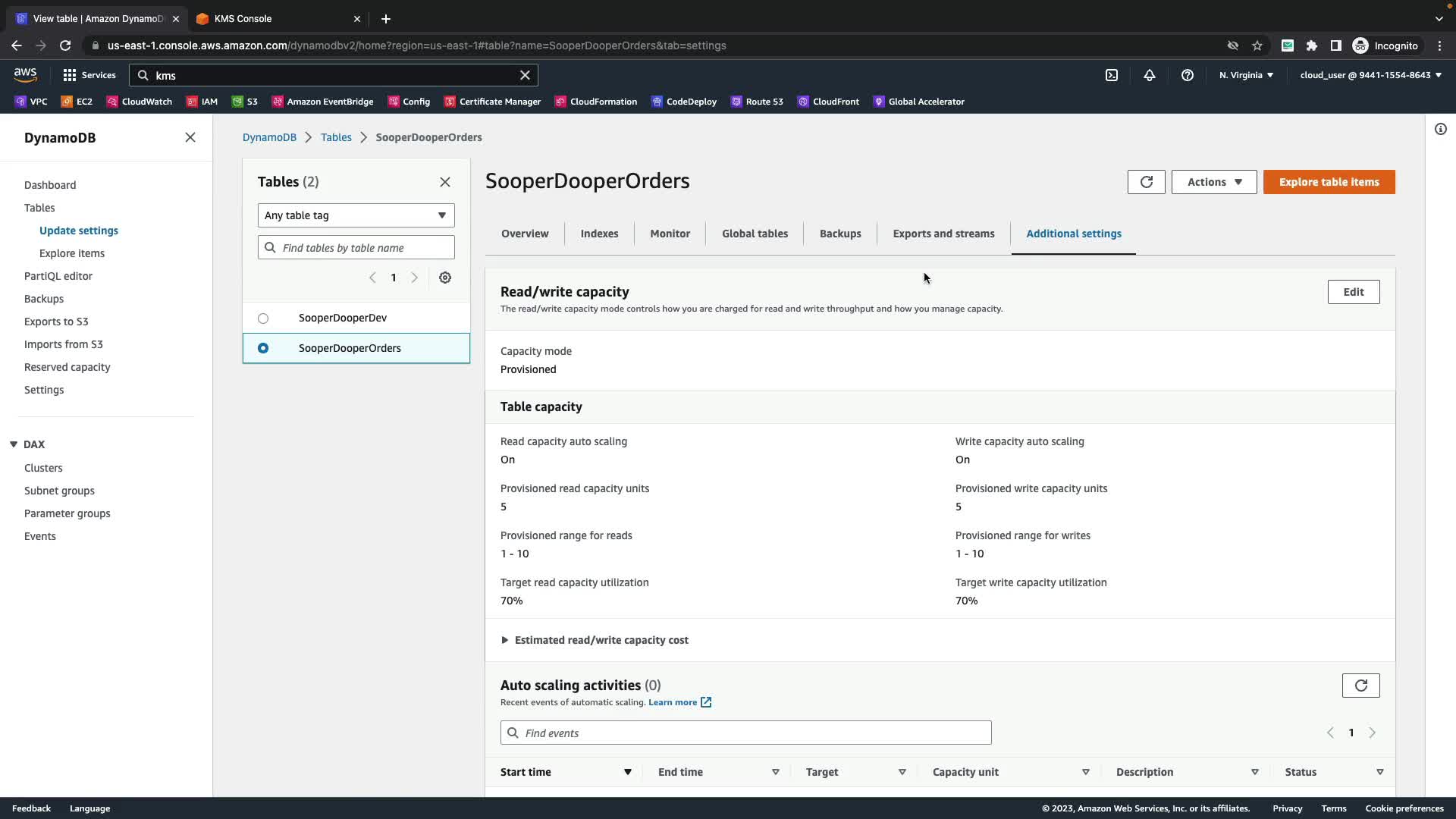Screen dimensions: 1456x819
Task: Click the Find events search field
Action: [745, 733]
